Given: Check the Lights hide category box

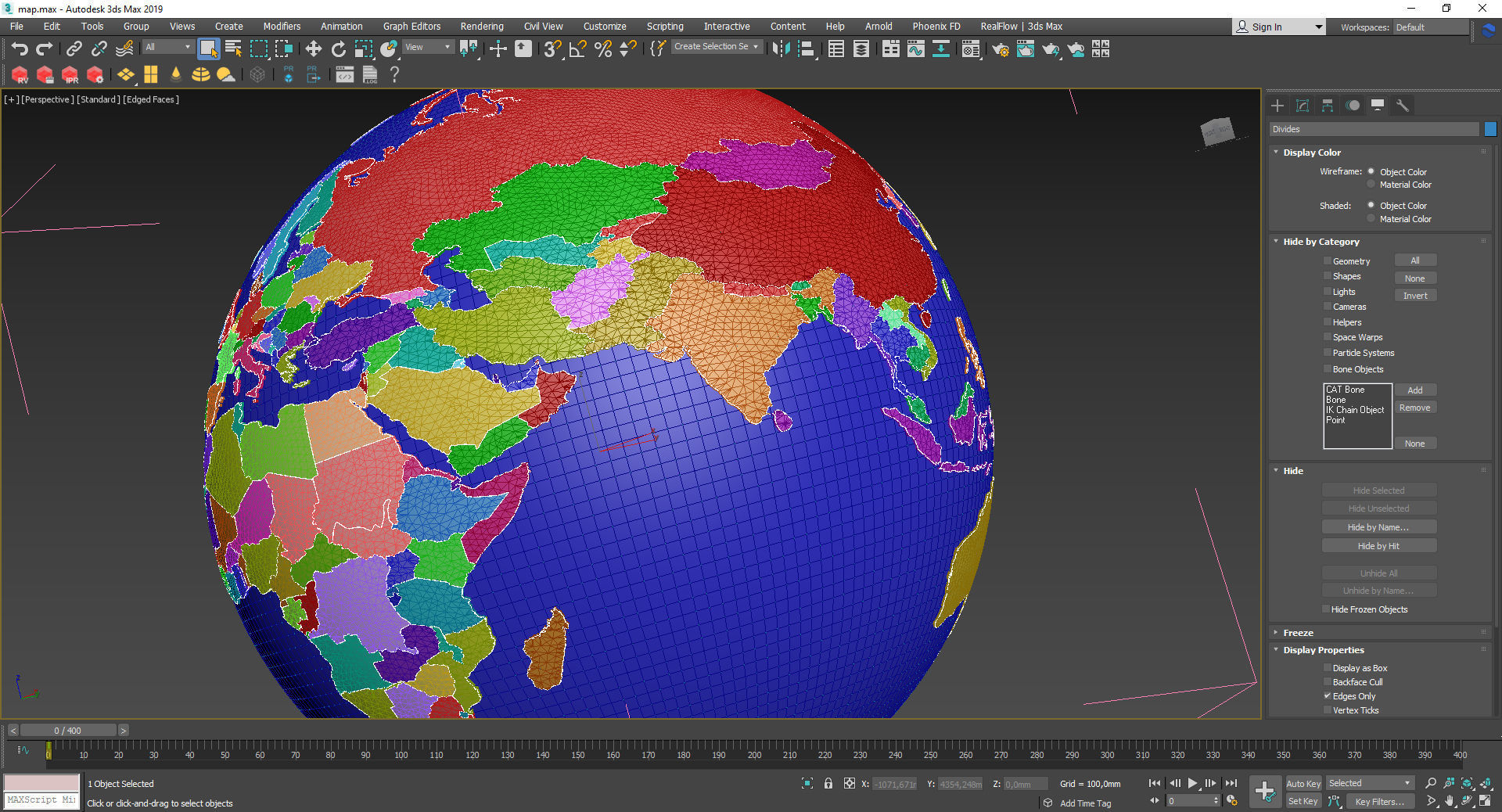Looking at the screenshot, I should tap(1328, 292).
